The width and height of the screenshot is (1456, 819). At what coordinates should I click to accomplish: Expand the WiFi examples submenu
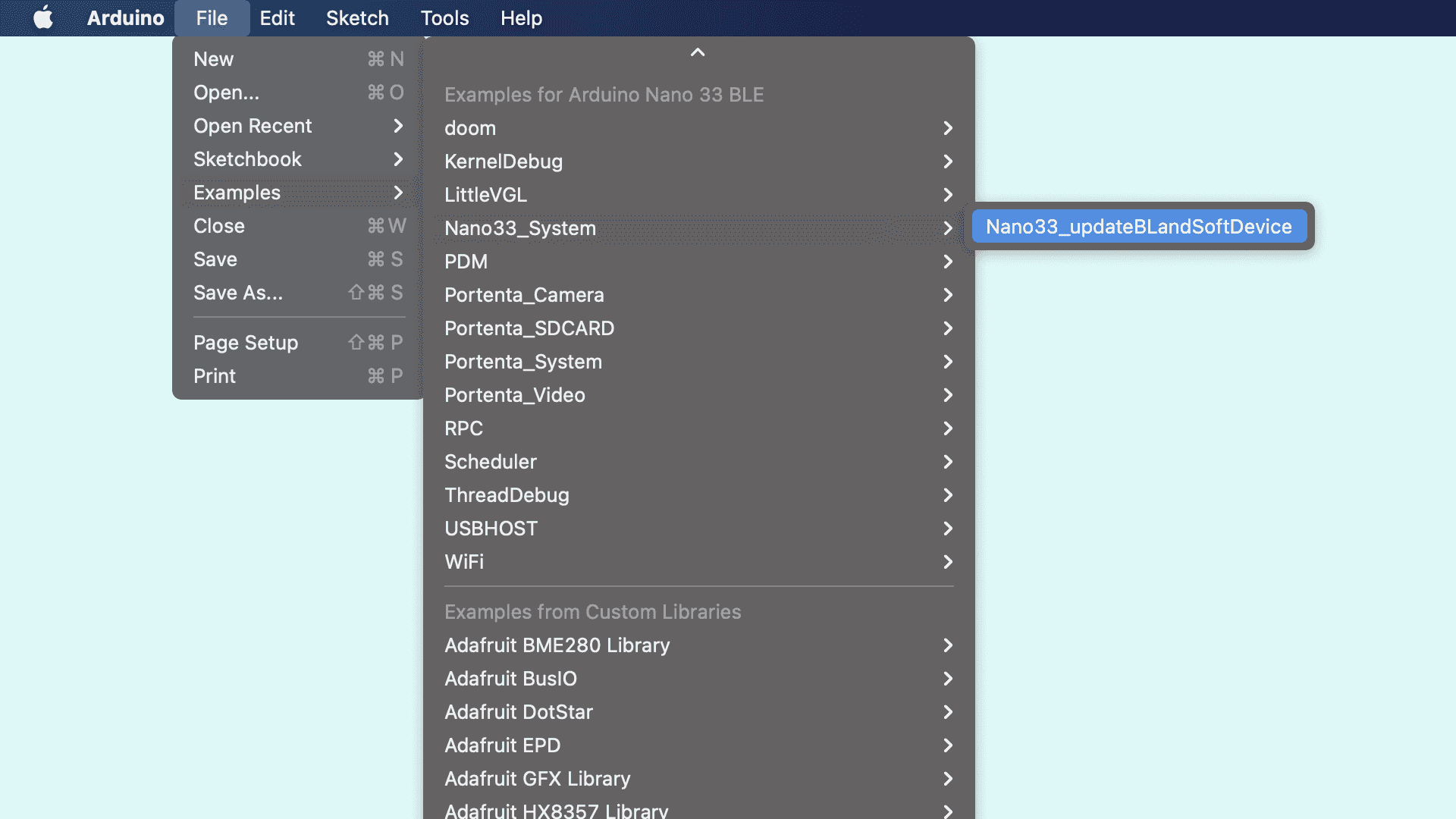point(698,562)
